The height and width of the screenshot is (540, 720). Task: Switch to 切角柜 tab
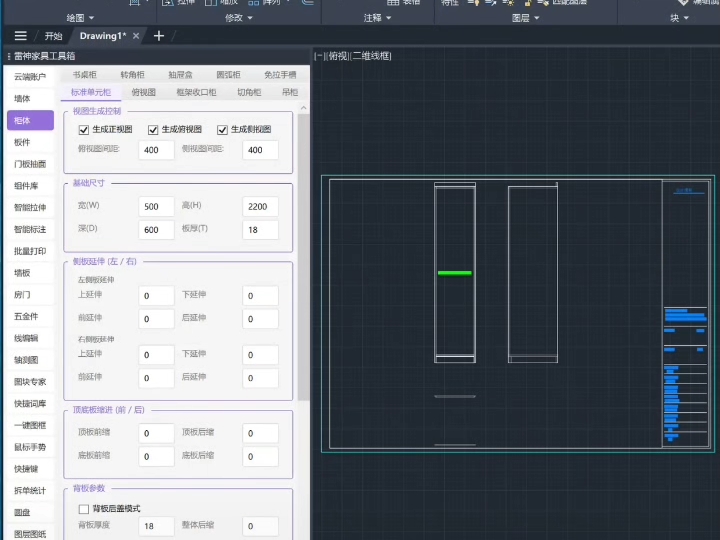[x=249, y=92]
